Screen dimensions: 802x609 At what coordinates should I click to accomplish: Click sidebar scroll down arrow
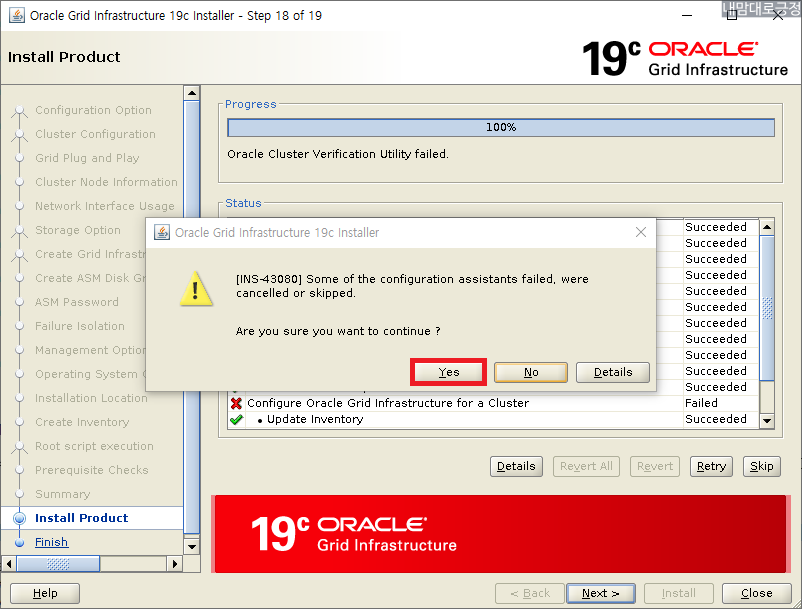[x=192, y=547]
